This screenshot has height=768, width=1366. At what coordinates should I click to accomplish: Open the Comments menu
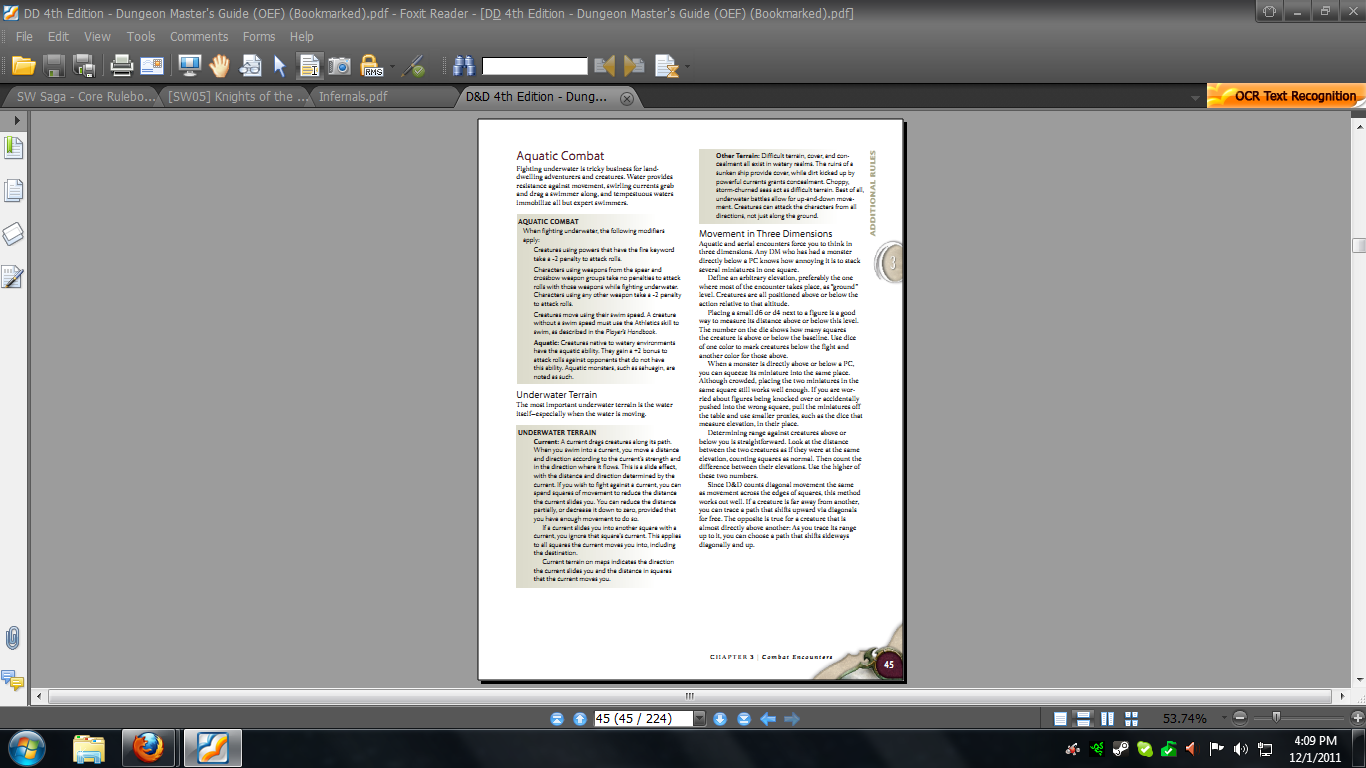point(199,36)
